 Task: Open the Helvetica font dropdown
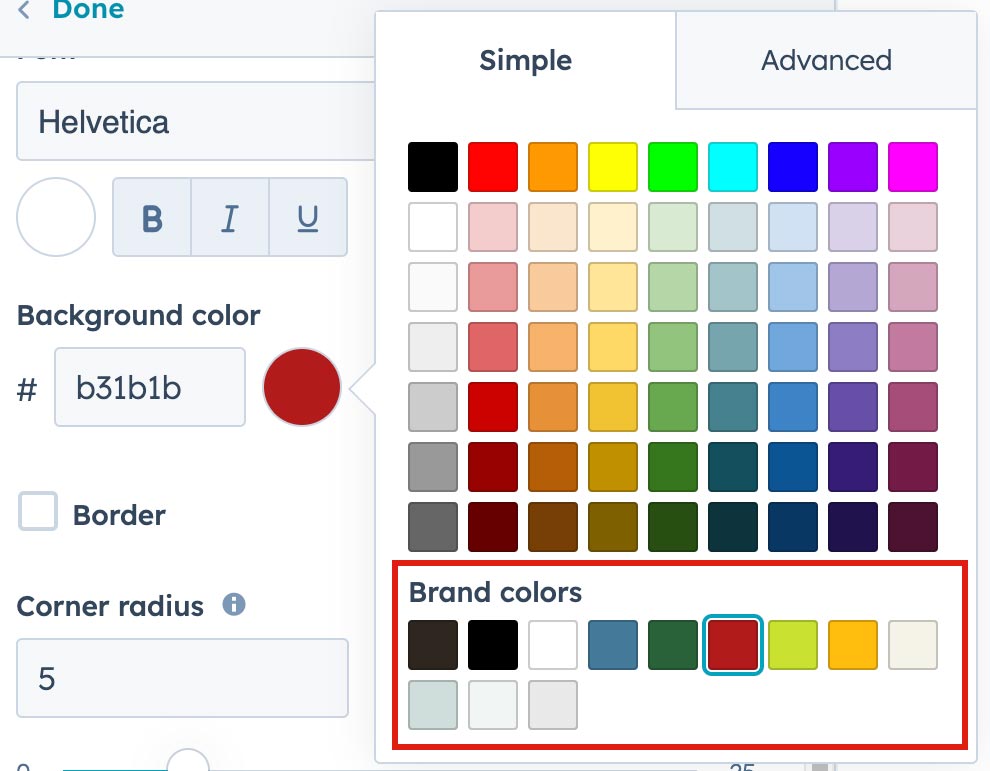click(195, 123)
